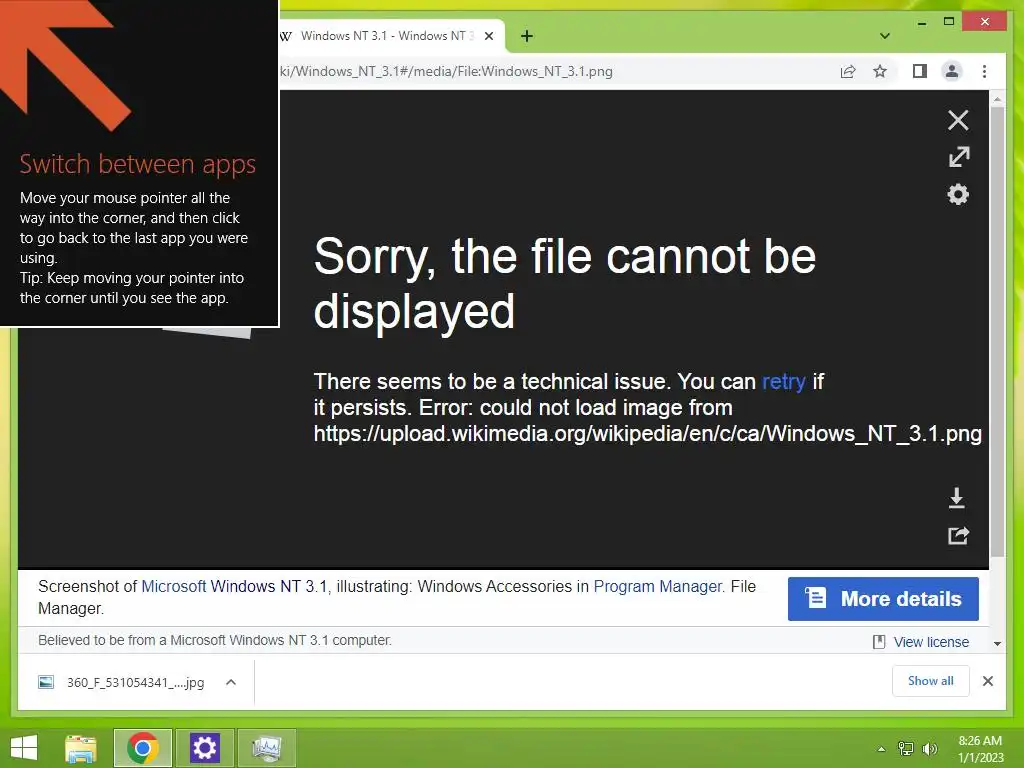This screenshot has width=1024, height=768.
Task: Switch to Chrome in the taskbar
Action: [x=143, y=748]
